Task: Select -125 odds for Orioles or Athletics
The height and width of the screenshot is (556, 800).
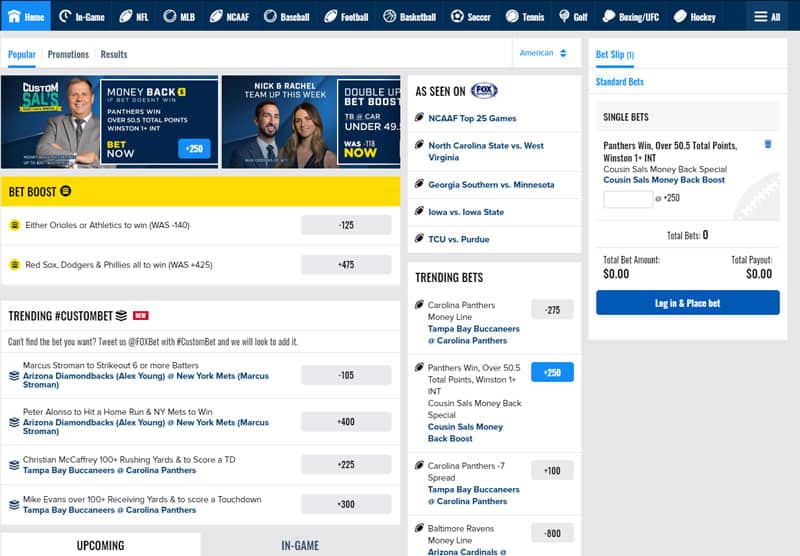Action: pyautogui.click(x=346, y=225)
